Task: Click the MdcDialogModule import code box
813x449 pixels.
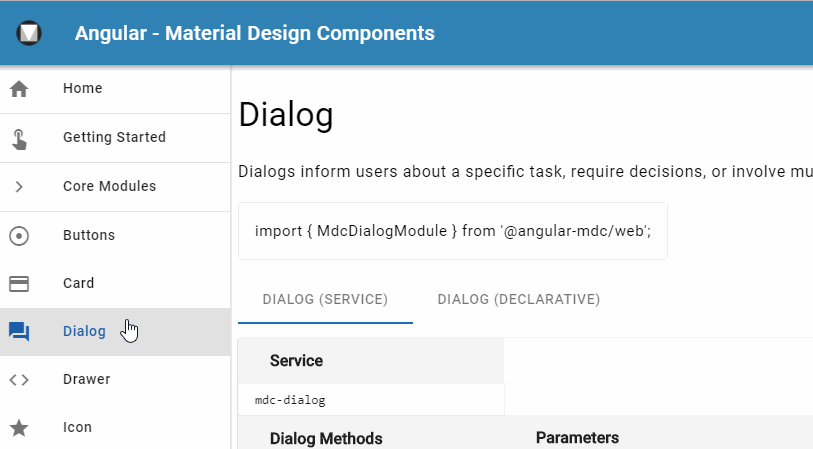Action: tap(453, 231)
